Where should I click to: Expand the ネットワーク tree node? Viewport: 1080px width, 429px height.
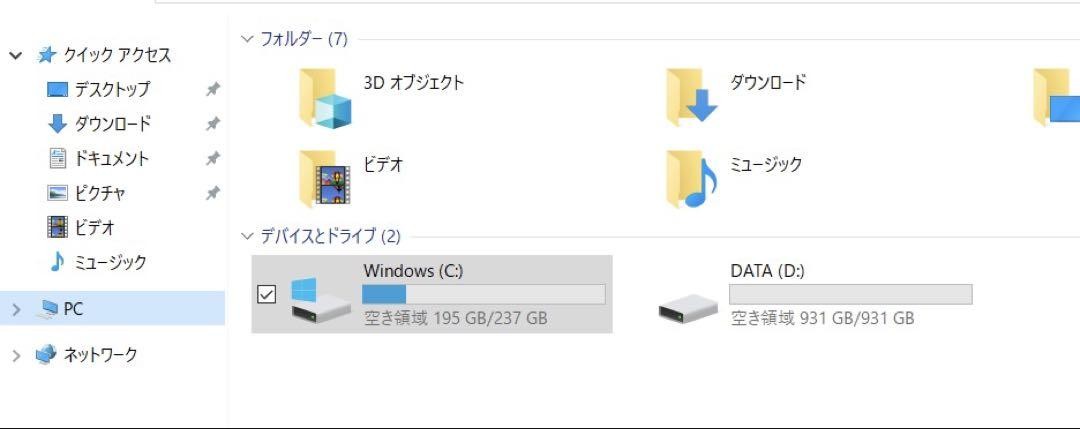pyautogui.click(x=17, y=355)
